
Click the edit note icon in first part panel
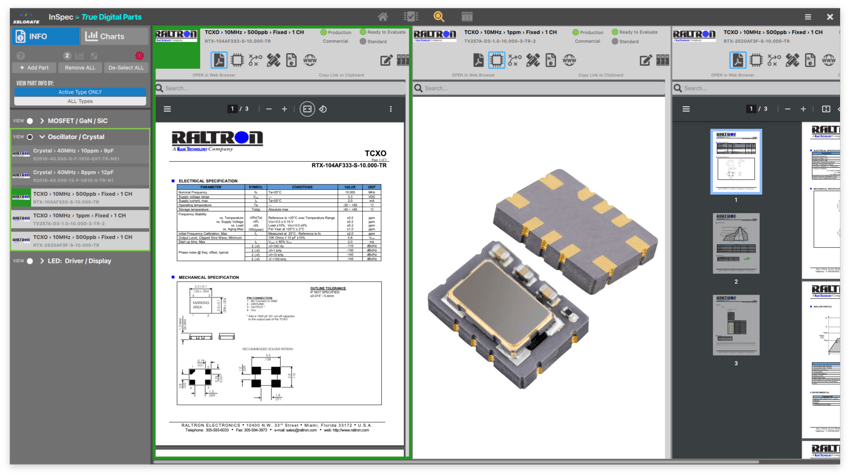pos(386,60)
